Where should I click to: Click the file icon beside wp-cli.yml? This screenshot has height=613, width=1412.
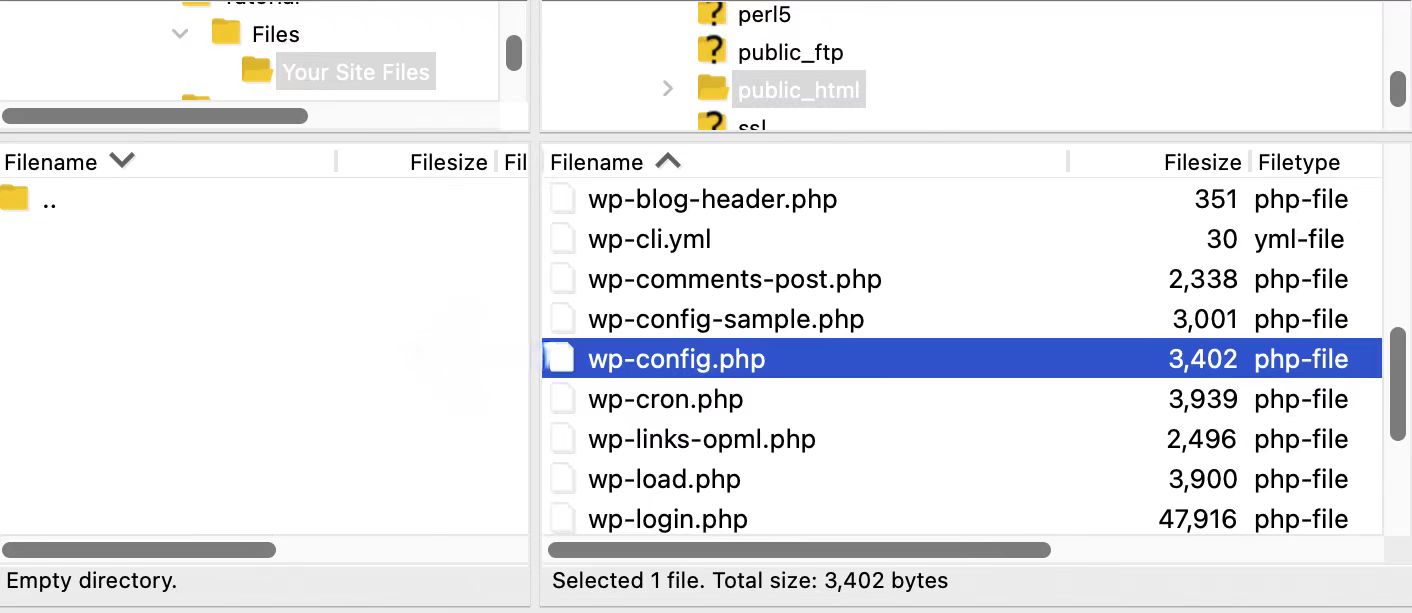tap(562, 239)
